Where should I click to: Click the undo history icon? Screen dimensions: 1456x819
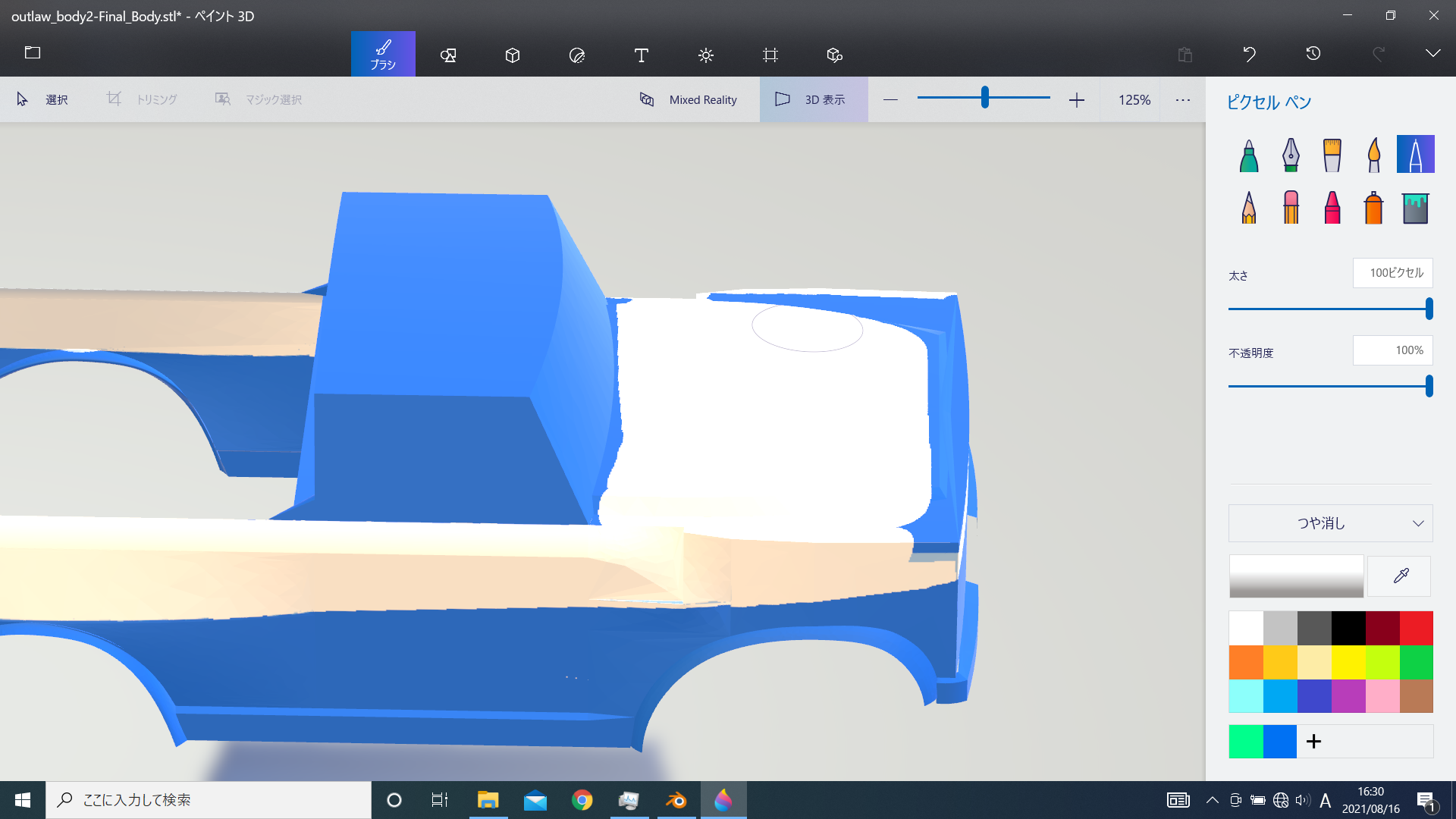coord(1313,54)
